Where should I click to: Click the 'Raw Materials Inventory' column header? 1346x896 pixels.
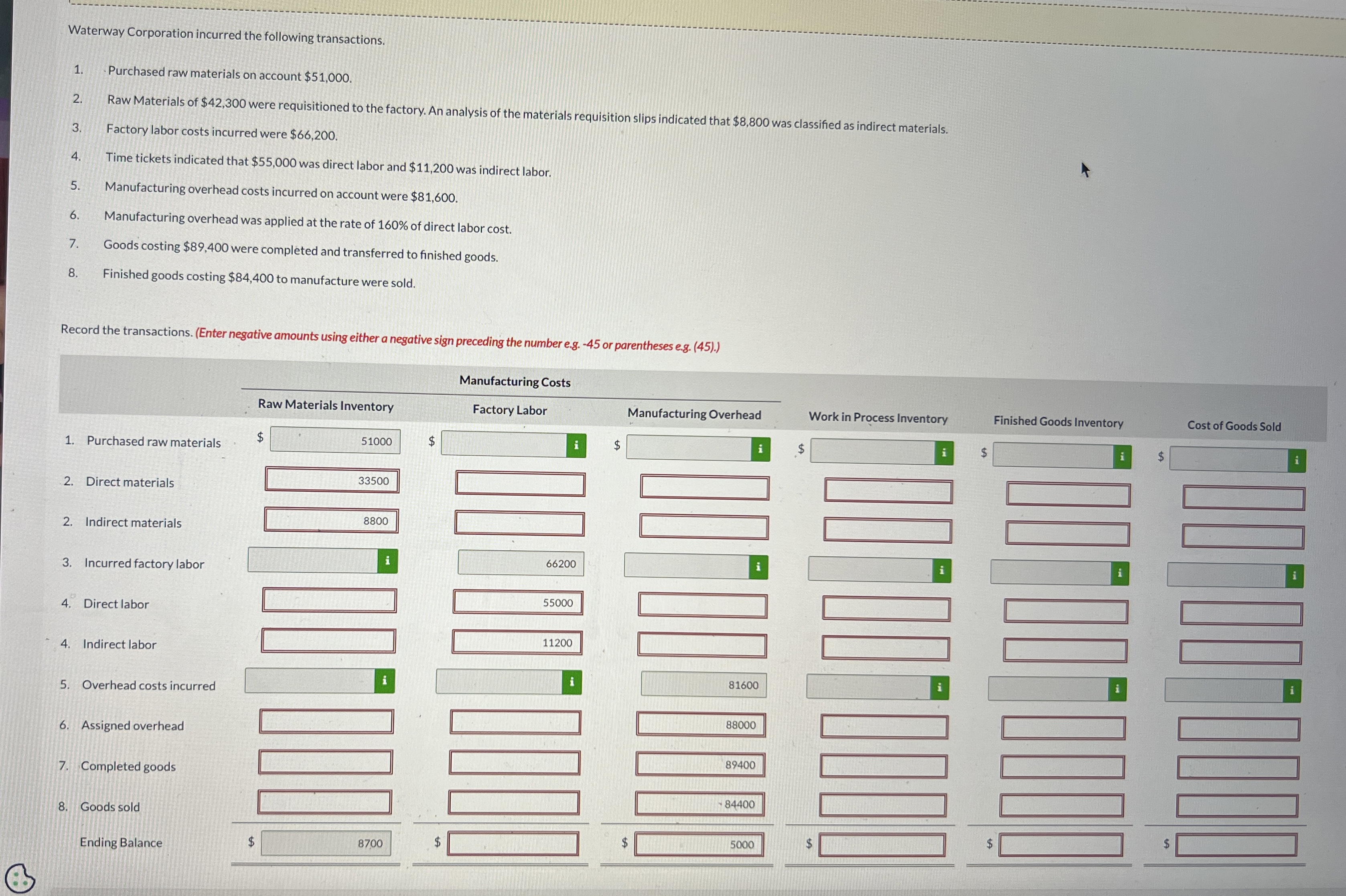(x=326, y=405)
